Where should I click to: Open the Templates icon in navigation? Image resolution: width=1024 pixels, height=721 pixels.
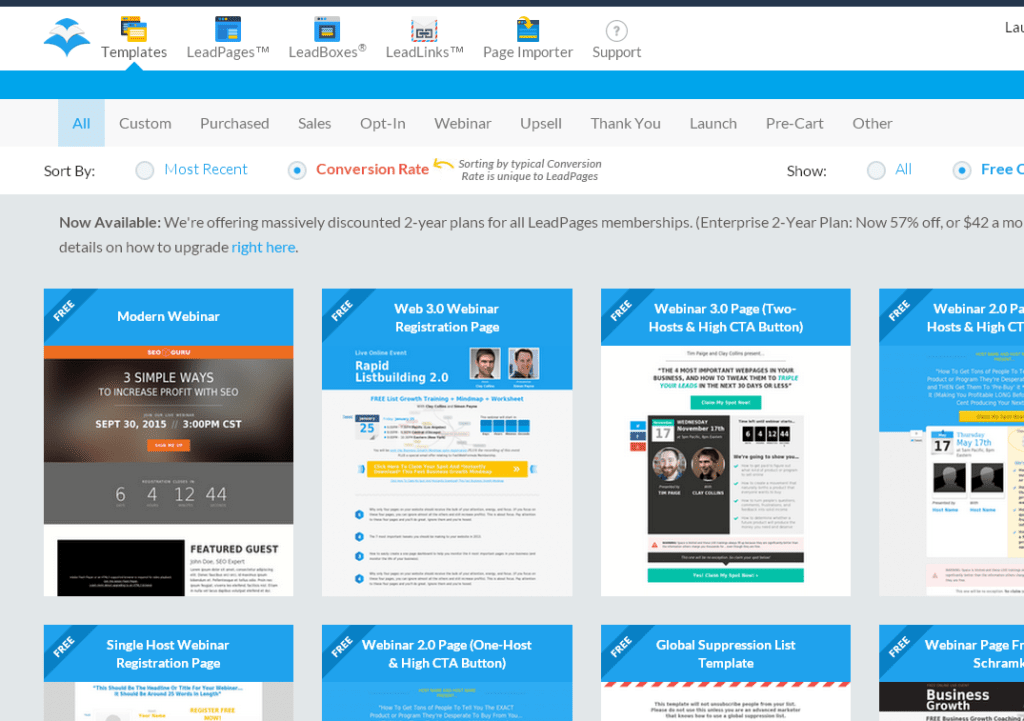click(133, 29)
